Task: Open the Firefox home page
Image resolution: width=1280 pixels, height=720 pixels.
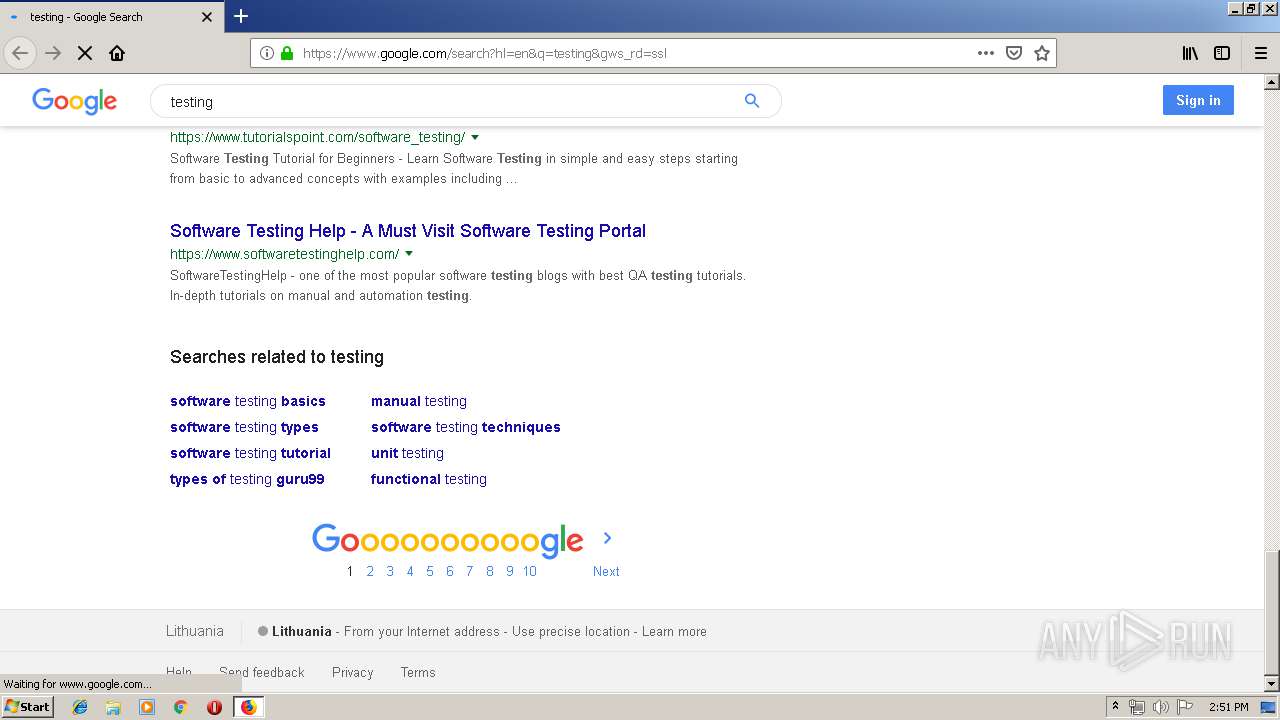Action: click(x=117, y=53)
